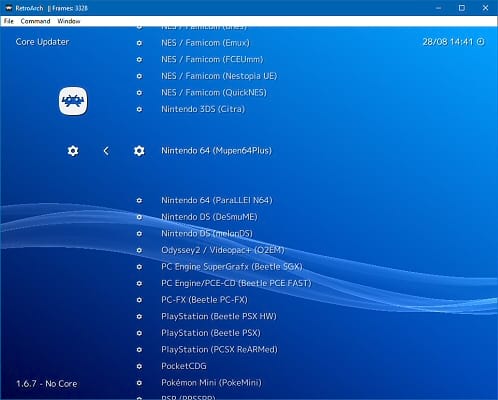Click gear icon next to Odyssey2 / Videopac+ (O2EM)
498x400 pixels.
coord(139,250)
